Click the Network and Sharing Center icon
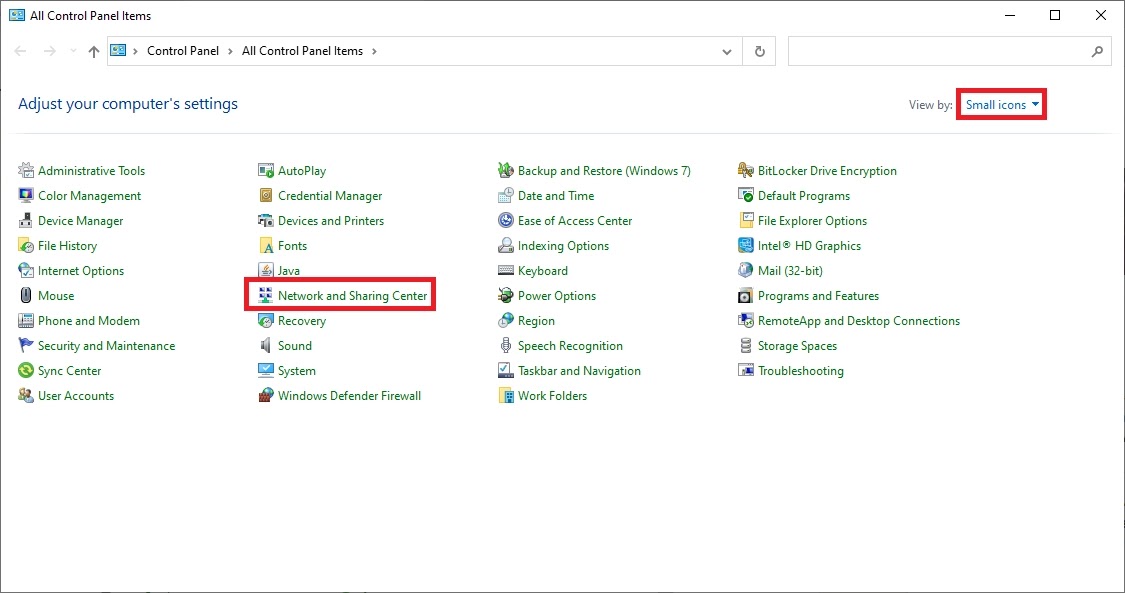Viewport: 1125px width, 593px height. (x=266, y=295)
